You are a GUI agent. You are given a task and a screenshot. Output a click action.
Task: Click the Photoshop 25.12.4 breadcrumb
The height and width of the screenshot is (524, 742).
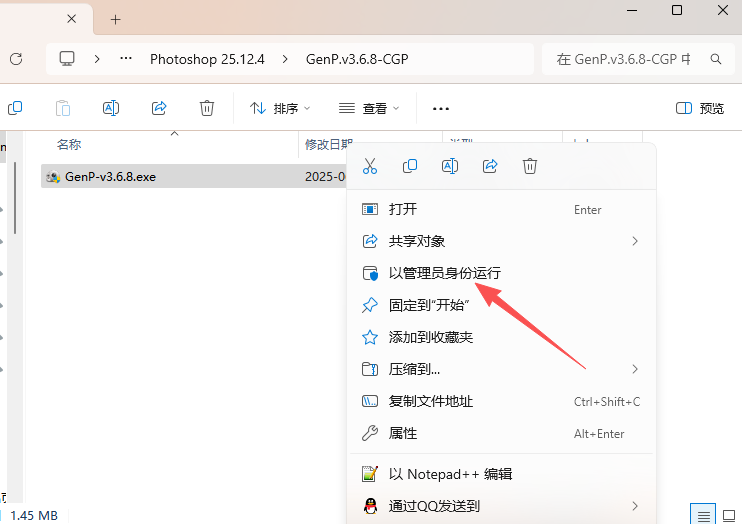[x=207, y=59]
